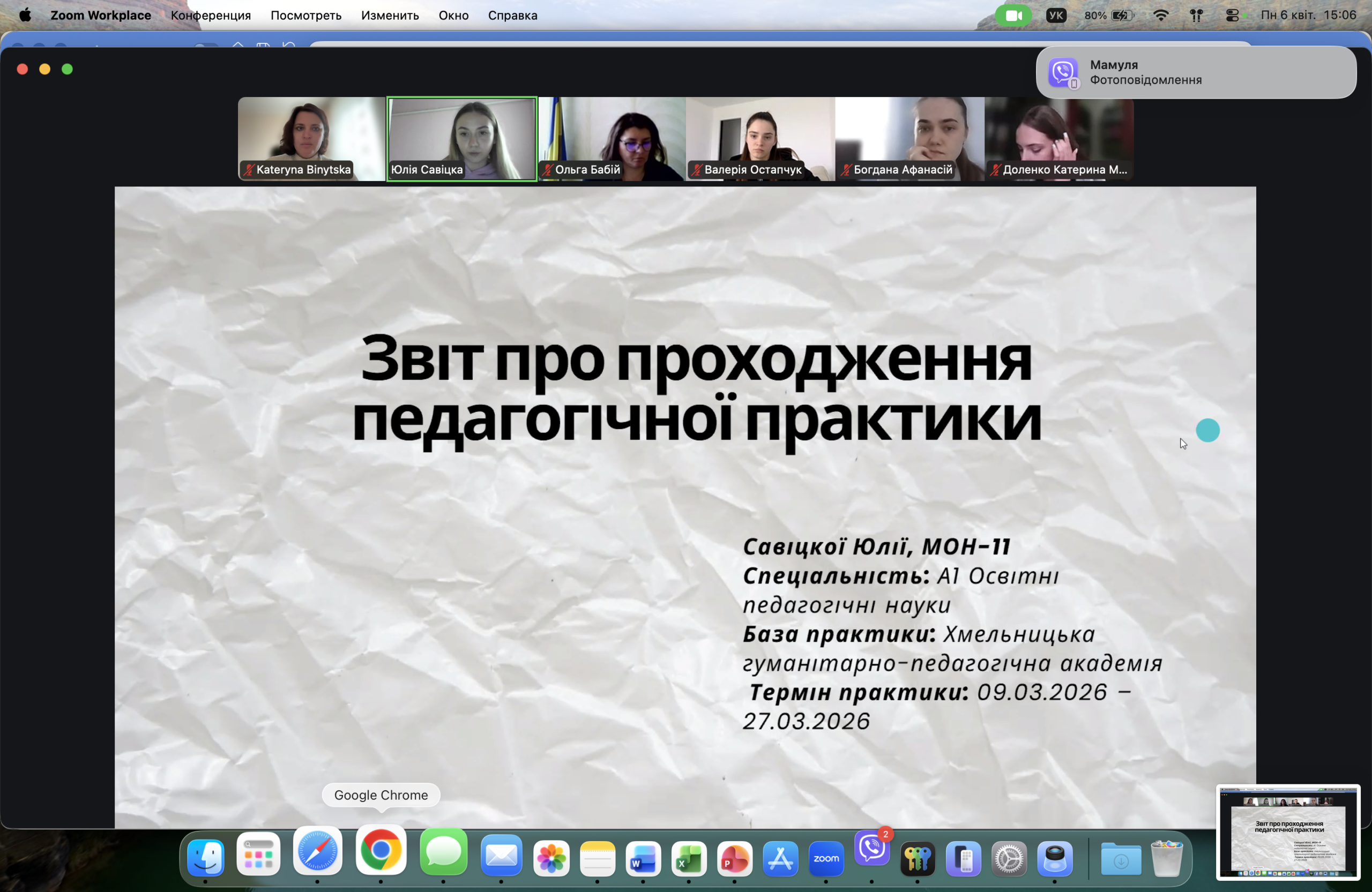Click the green camera status indicator
This screenshot has height=892, width=1372.
pos(1013,16)
